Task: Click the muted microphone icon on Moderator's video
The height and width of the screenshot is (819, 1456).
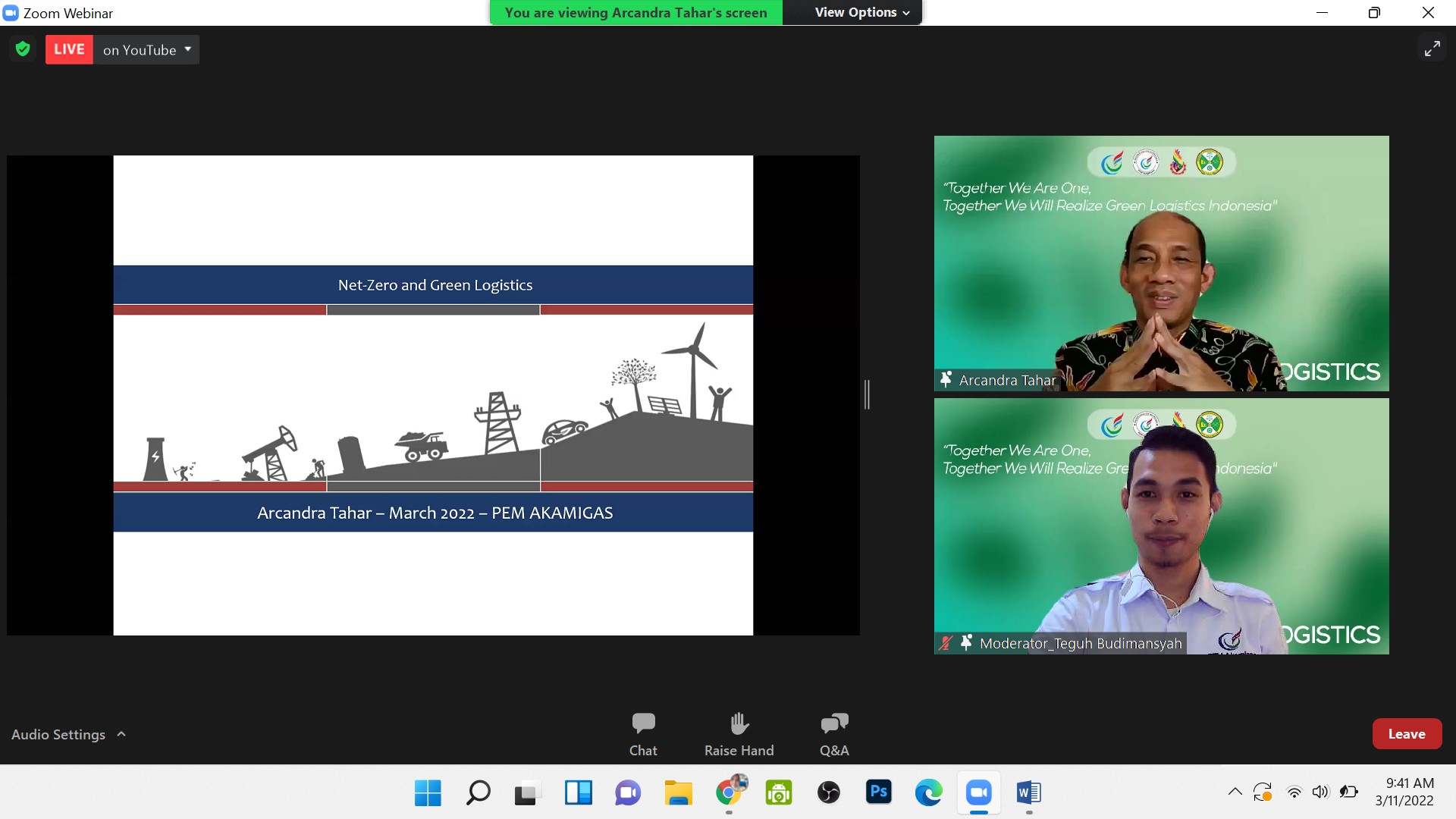Action: click(x=944, y=642)
